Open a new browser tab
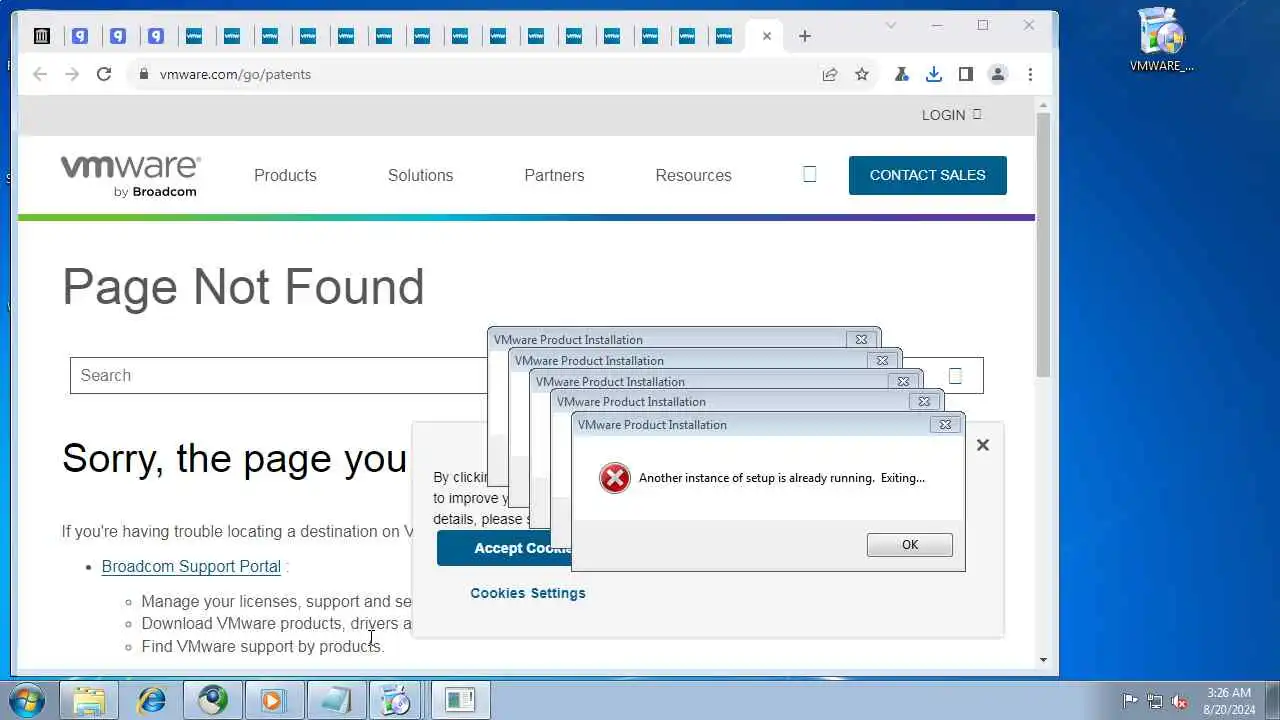 (805, 36)
